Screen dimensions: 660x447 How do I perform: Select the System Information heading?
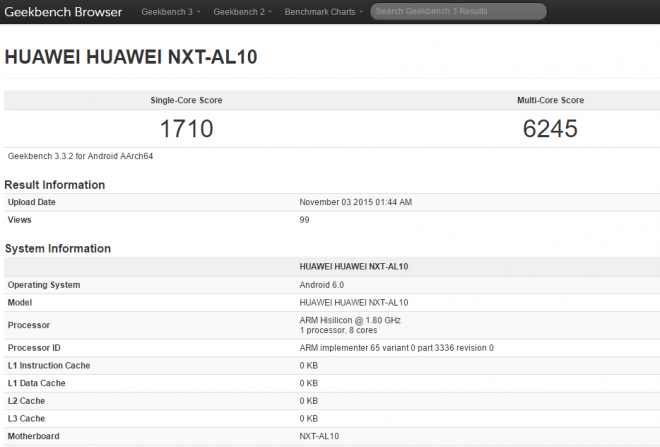pos(58,248)
